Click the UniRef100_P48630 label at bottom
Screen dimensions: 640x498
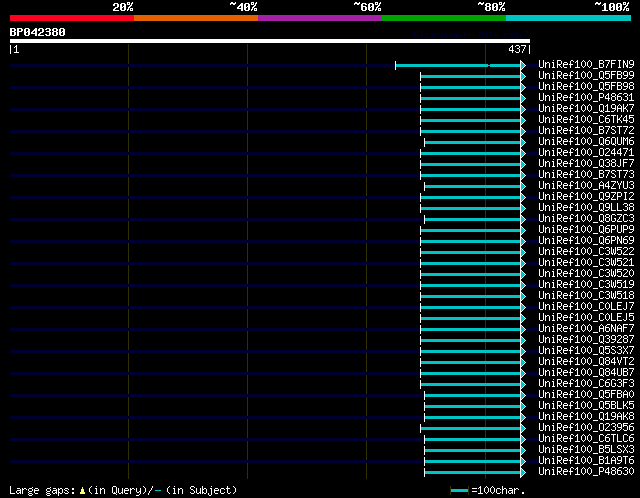[x=586, y=471]
